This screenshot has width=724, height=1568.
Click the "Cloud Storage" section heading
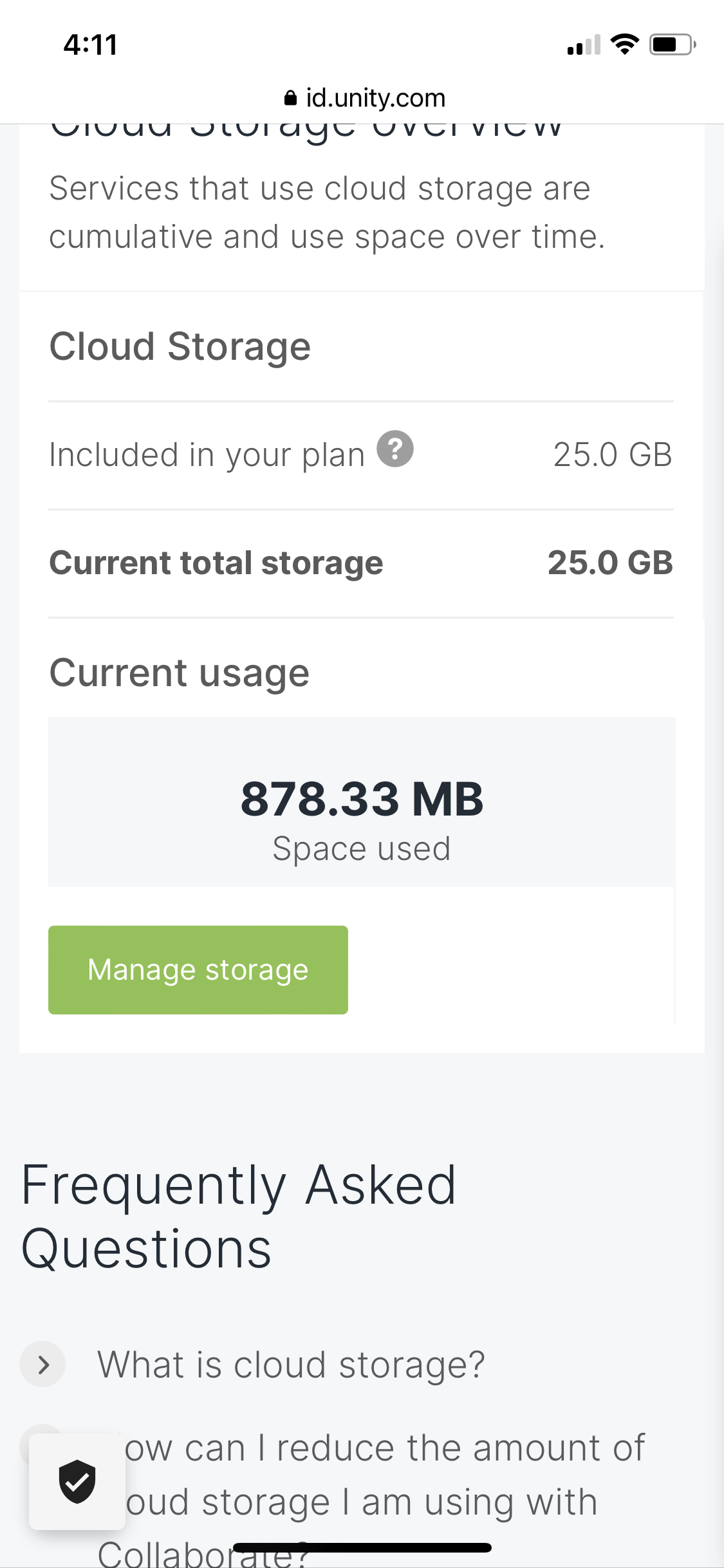(x=180, y=347)
